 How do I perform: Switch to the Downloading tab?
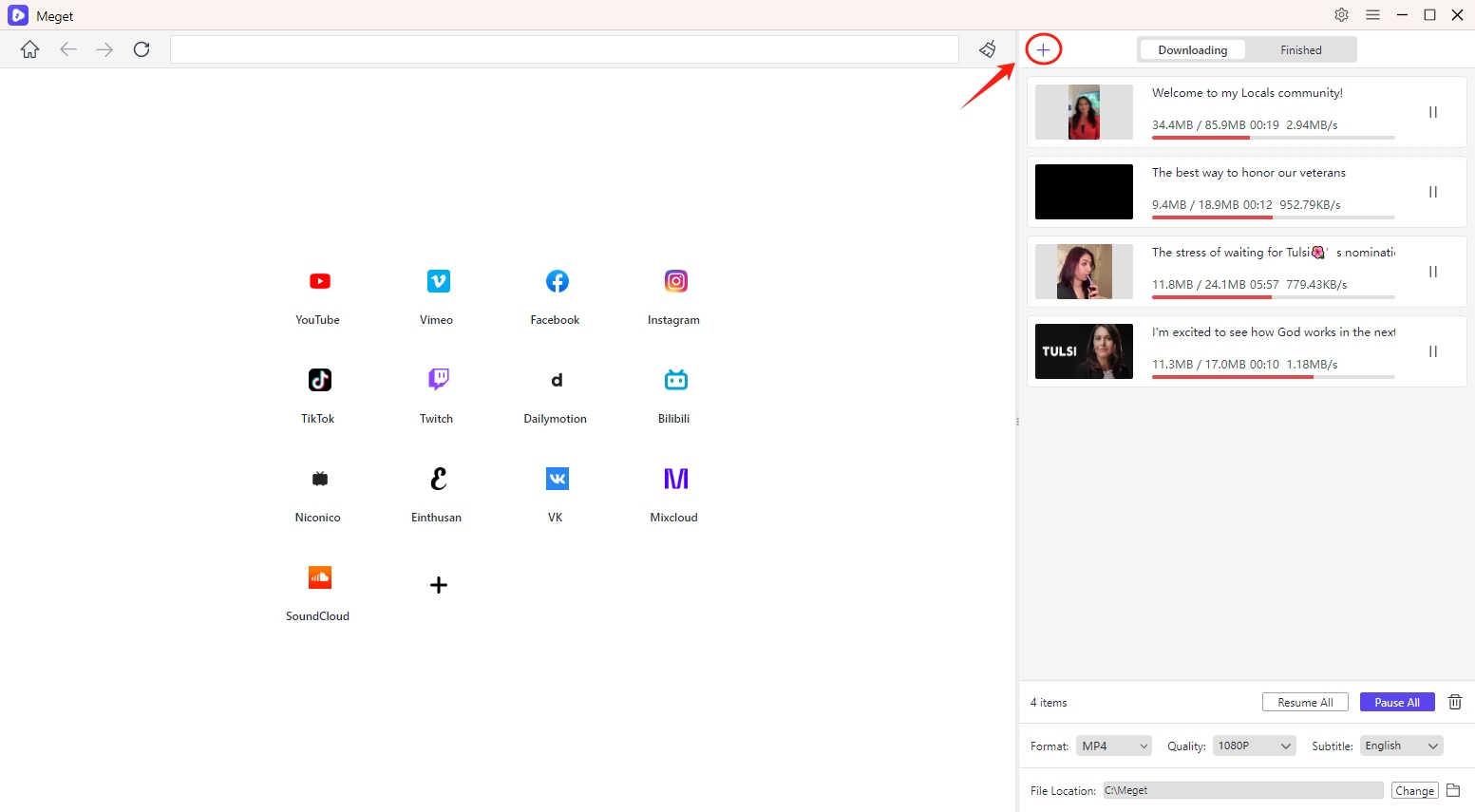(1193, 50)
